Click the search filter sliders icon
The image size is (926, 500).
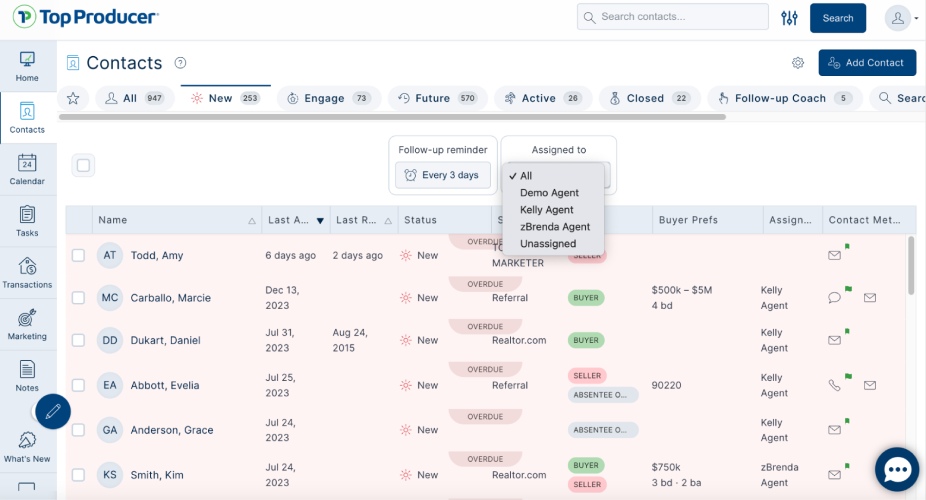tap(789, 17)
